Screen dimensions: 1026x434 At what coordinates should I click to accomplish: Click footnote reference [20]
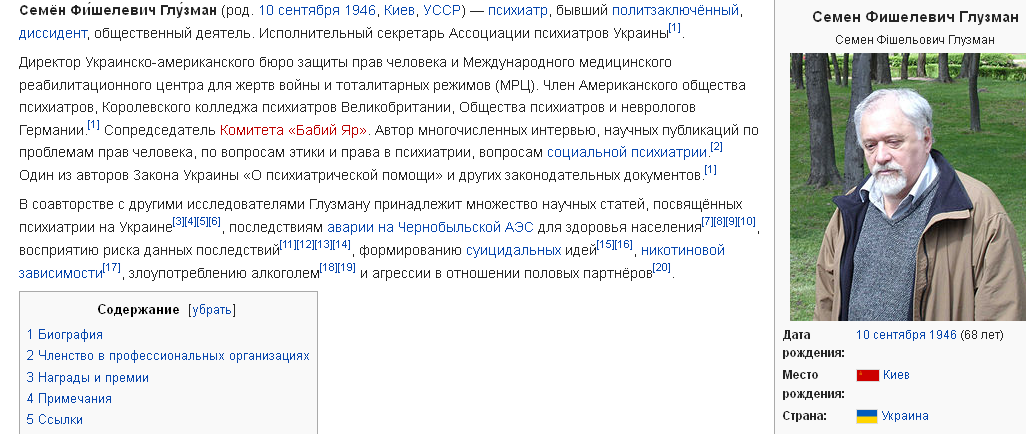point(662,267)
